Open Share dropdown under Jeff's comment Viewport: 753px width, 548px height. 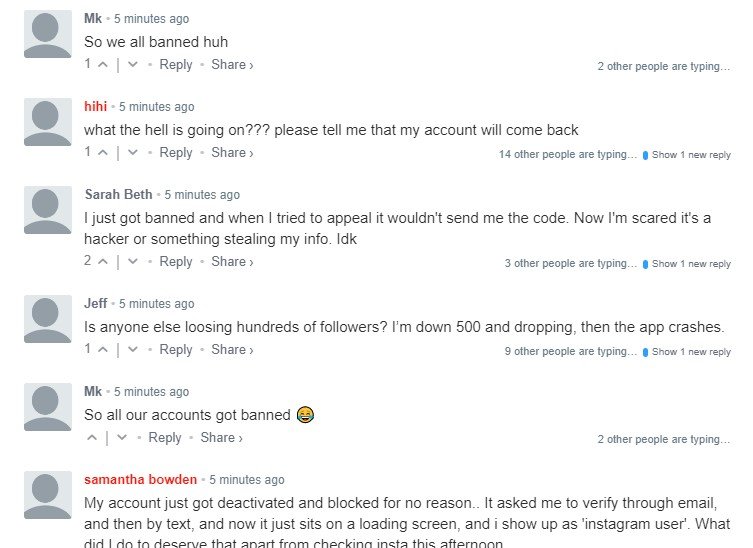(x=232, y=350)
